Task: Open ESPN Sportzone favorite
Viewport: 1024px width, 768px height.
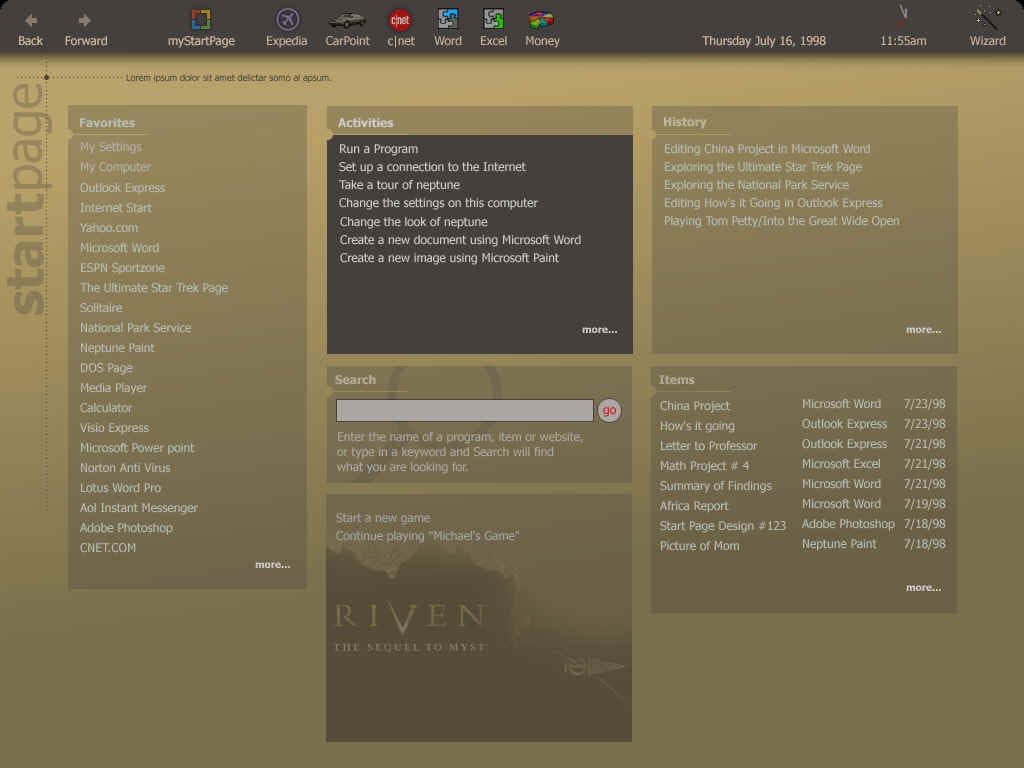Action: point(122,268)
